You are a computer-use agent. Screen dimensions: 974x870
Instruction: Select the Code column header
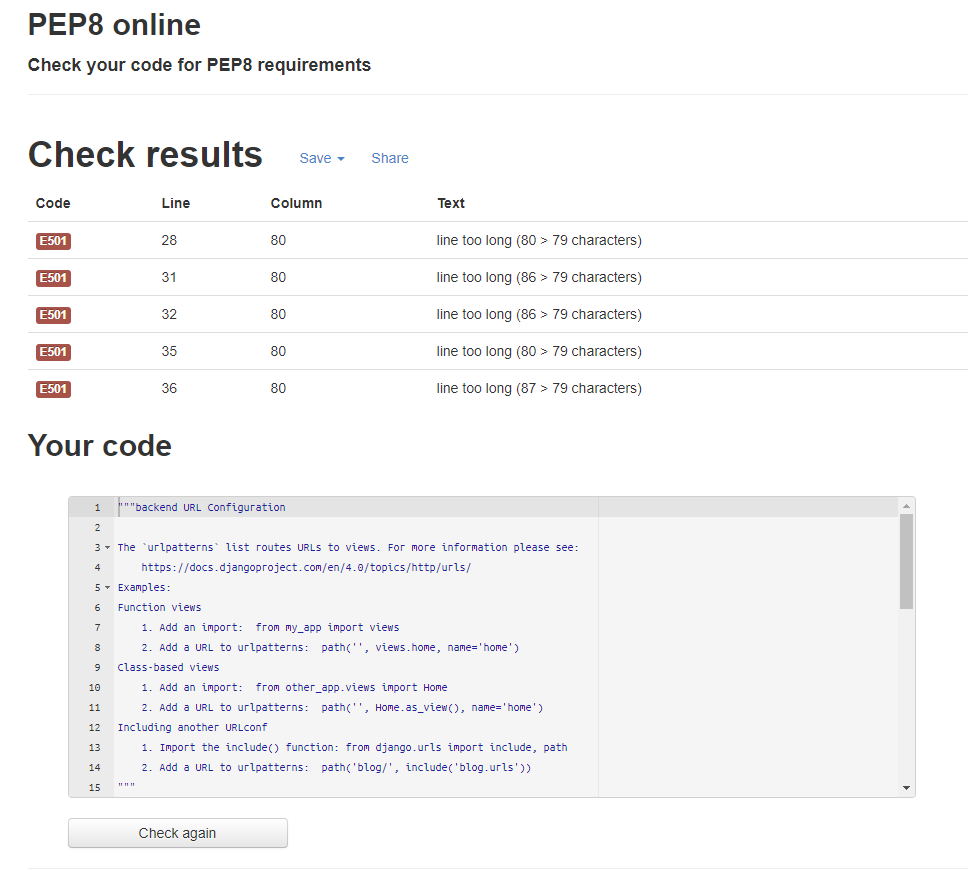53,203
